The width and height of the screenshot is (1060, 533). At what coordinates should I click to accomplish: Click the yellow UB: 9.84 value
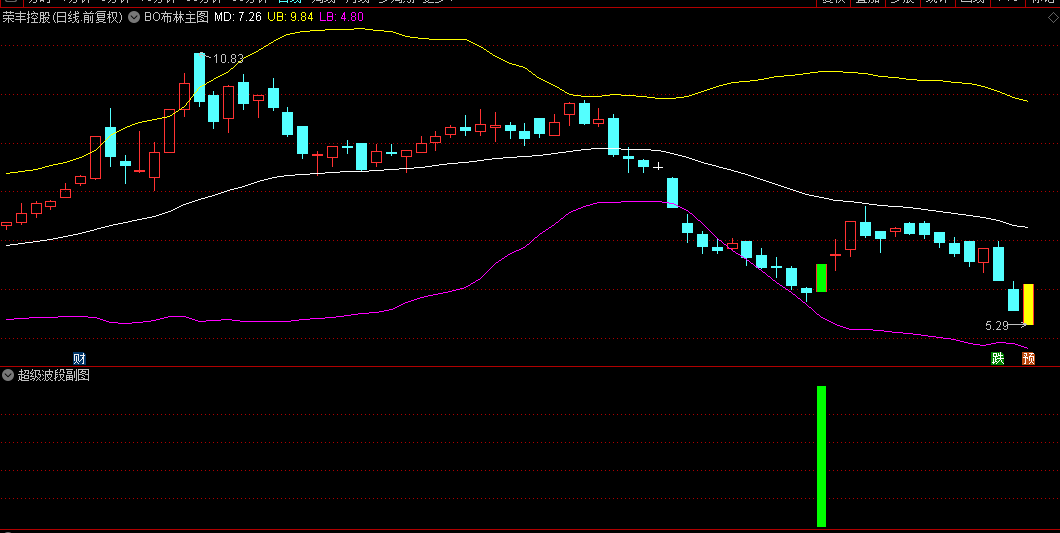[291, 18]
